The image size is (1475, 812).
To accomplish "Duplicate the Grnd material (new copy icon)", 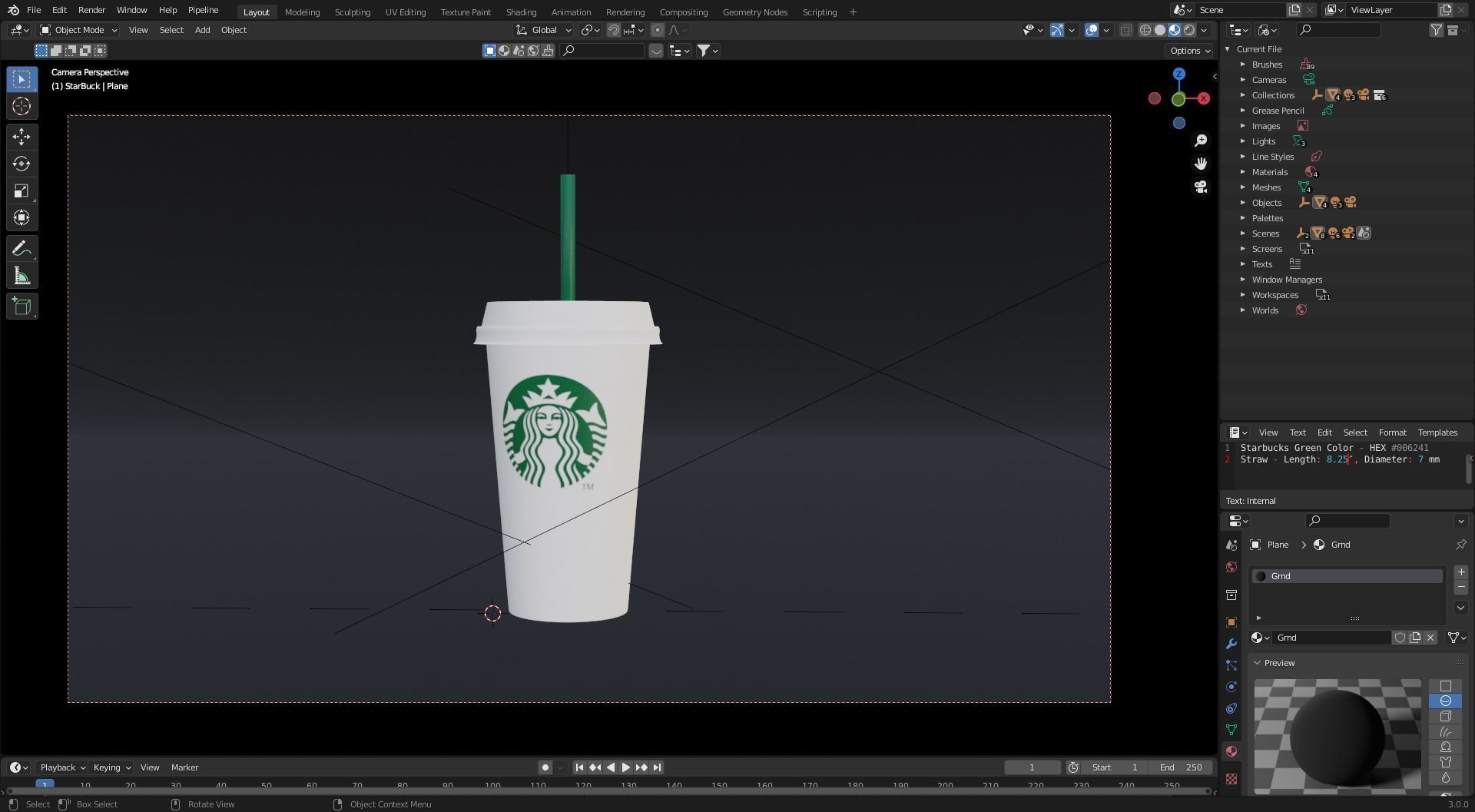I will click(1415, 638).
